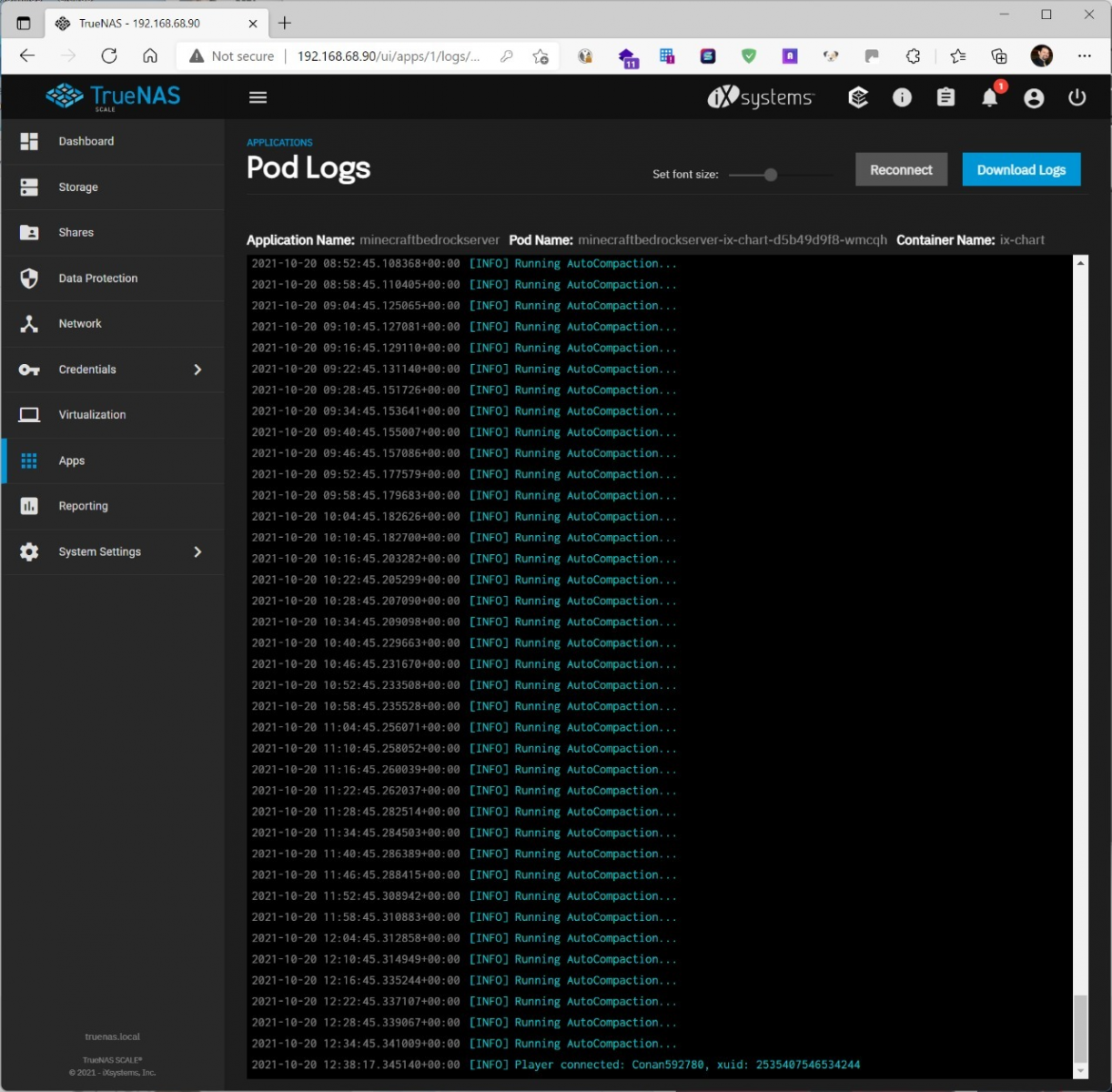Click the 12:34:45 Running AutoCompaction log line
The height and width of the screenshot is (1092, 1112).
pyautogui.click(x=464, y=1044)
